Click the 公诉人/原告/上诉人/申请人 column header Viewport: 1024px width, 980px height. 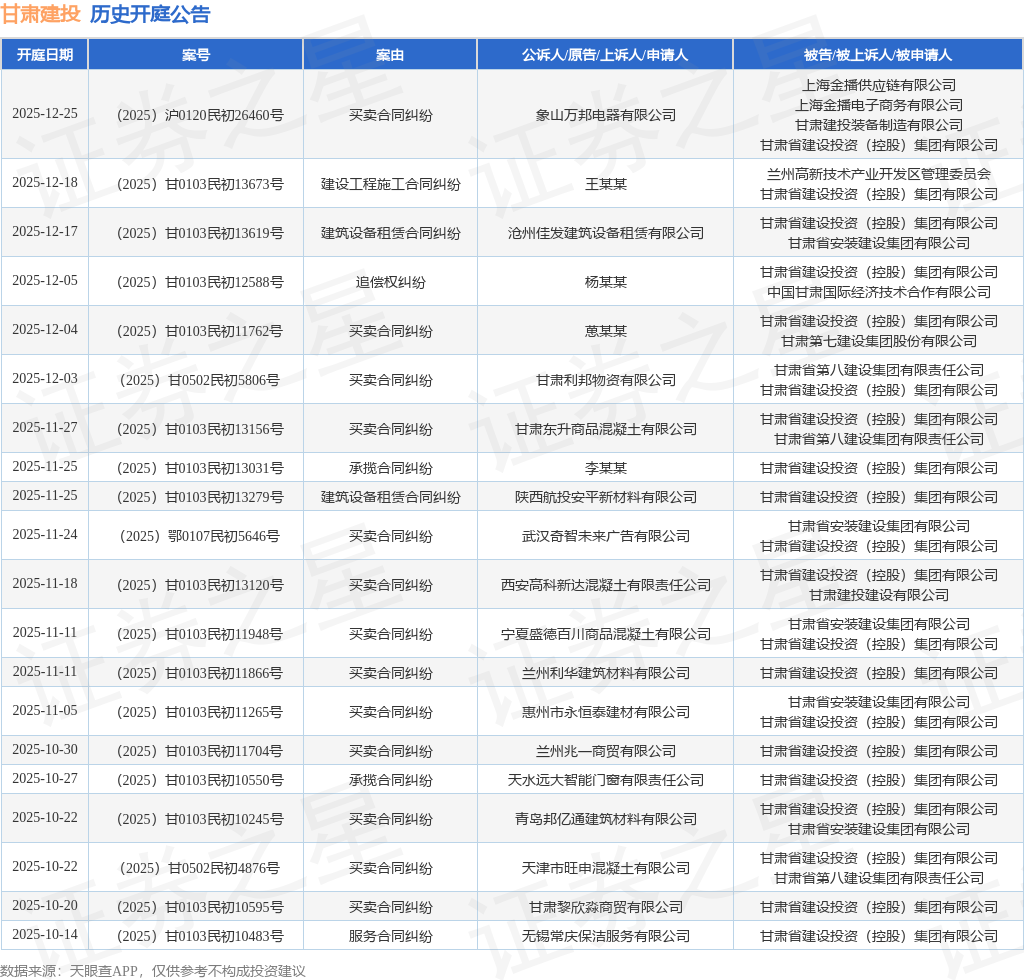(605, 55)
